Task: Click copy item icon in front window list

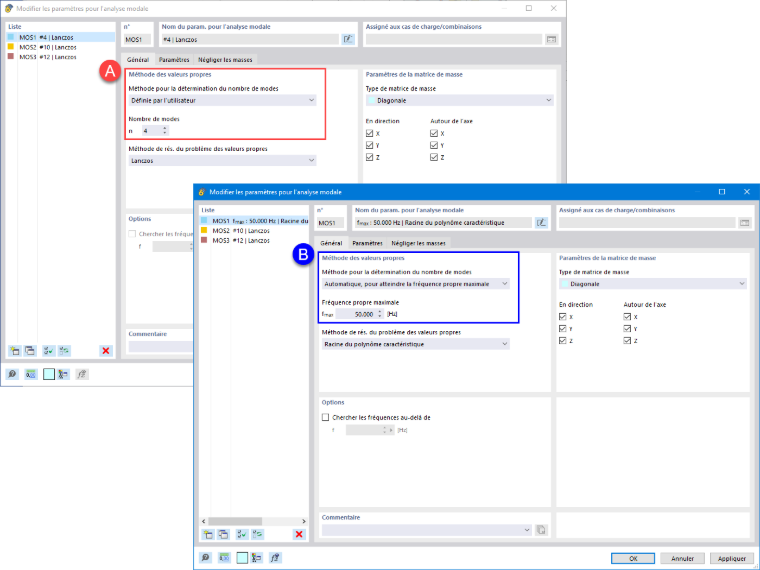Action: click(x=223, y=534)
